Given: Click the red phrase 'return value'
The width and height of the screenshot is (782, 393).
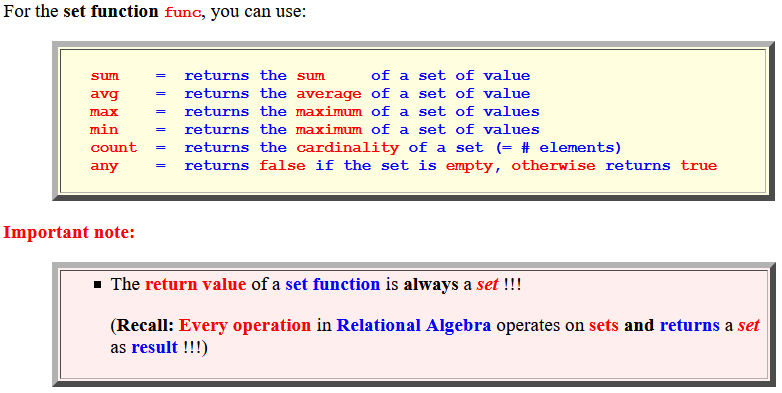Looking at the screenshot, I should [x=196, y=284].
